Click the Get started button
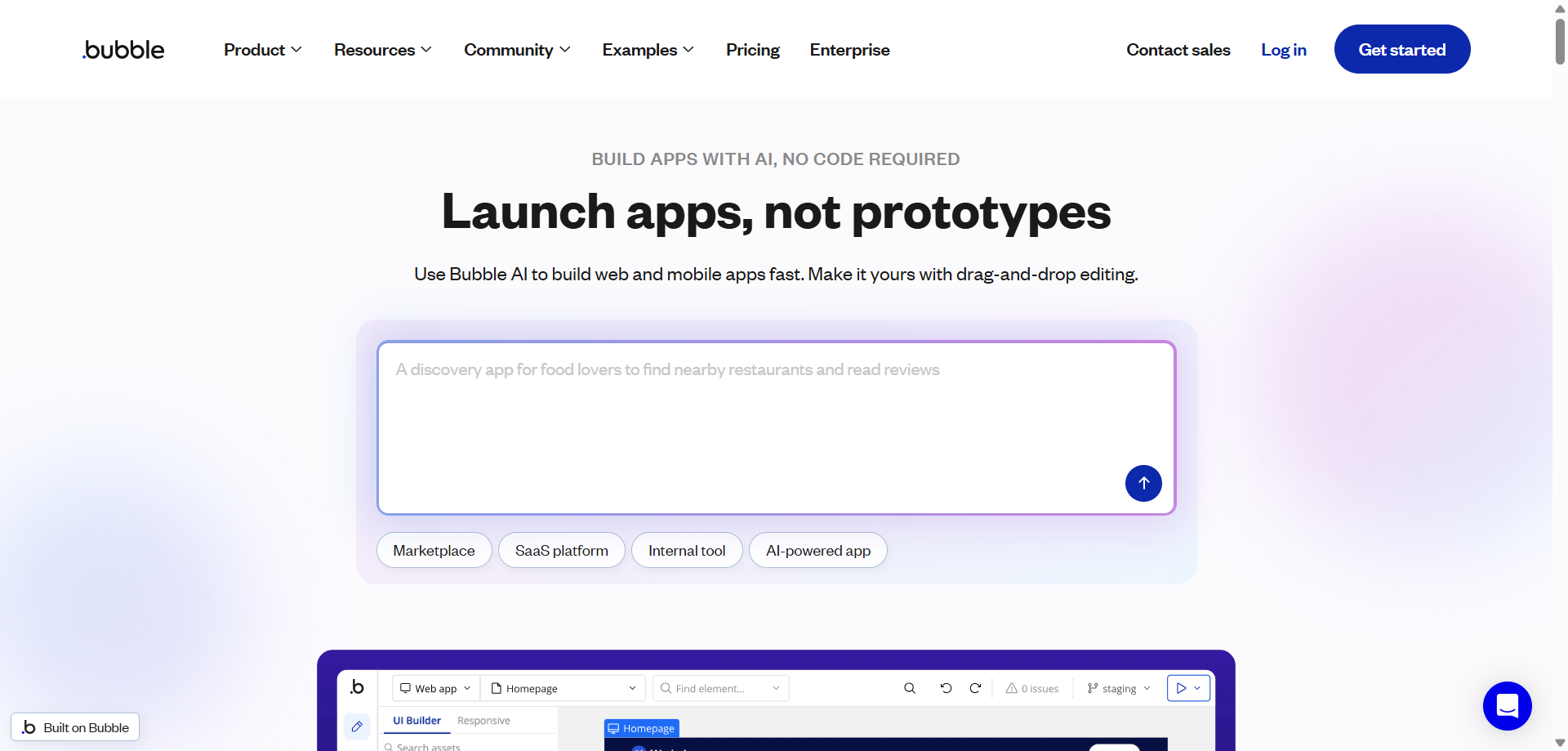 click(x=1402, y=49)
